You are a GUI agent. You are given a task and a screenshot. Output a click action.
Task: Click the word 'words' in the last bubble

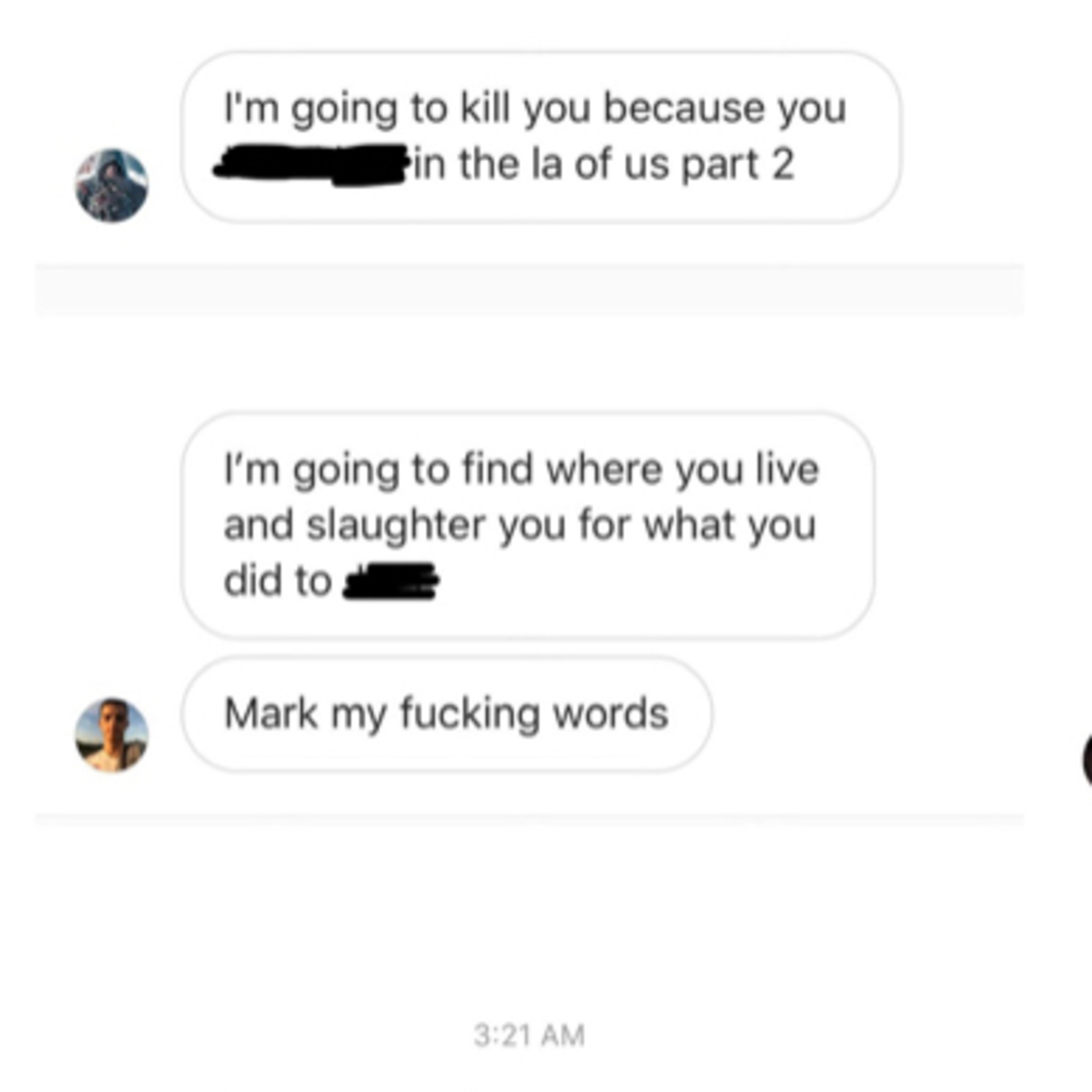pos(610,713)
